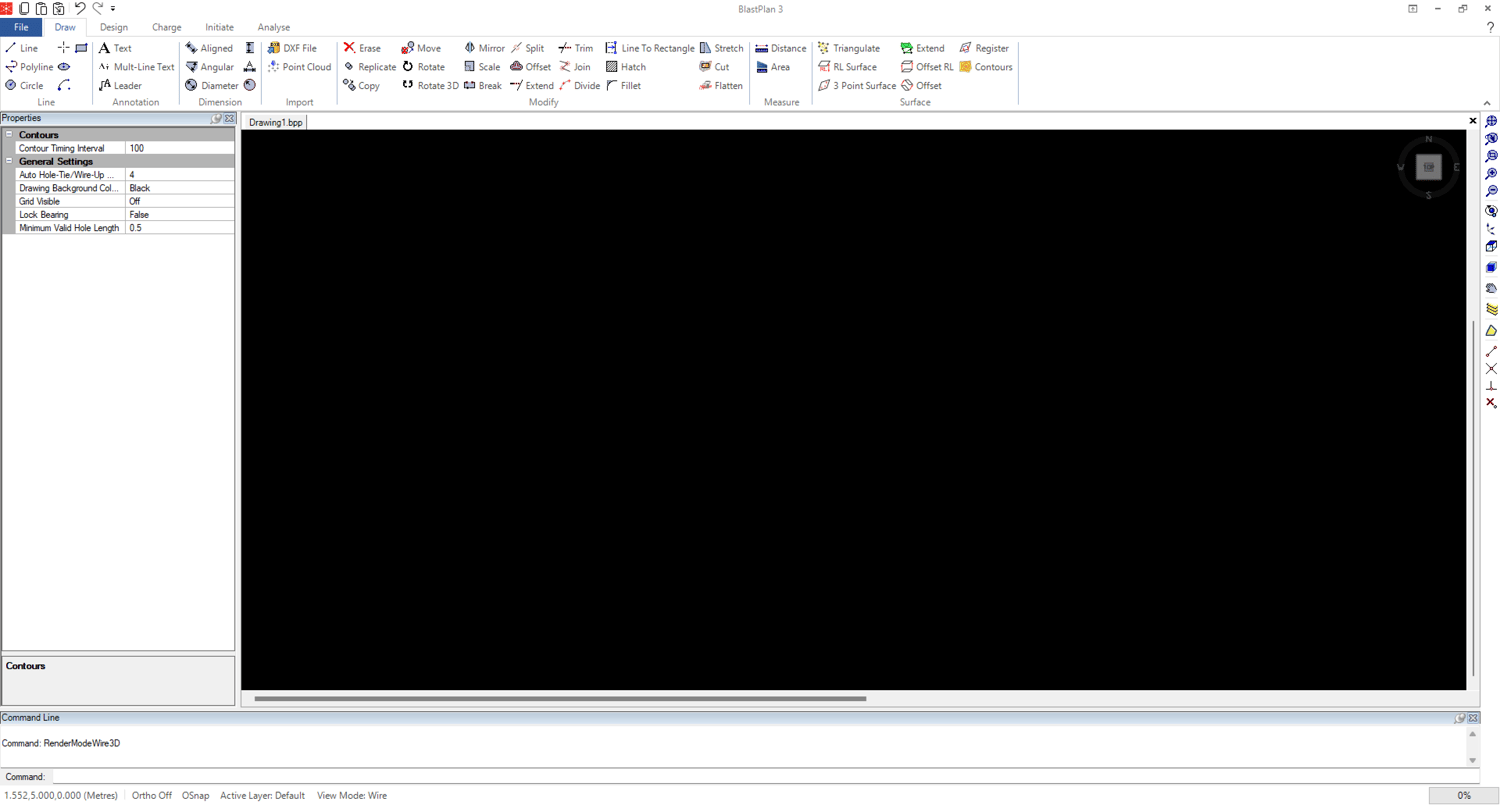Create a Triangulate surface
Viewport: 1500px width, 805px height.
point(849,48)
